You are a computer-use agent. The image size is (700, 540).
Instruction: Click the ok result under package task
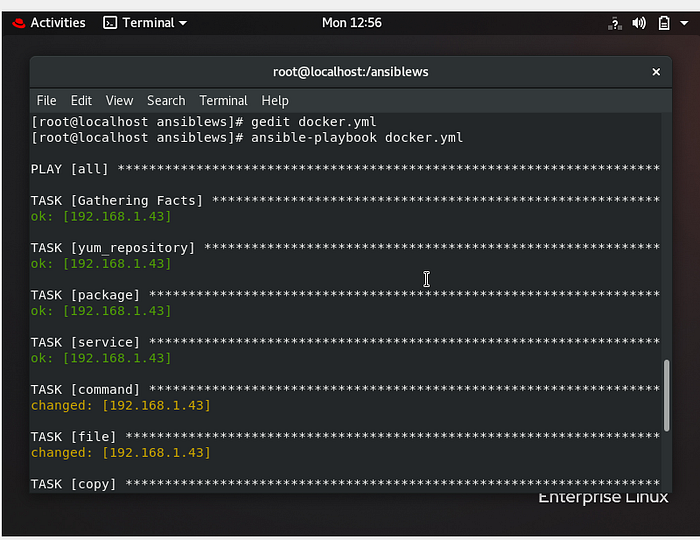101,311
